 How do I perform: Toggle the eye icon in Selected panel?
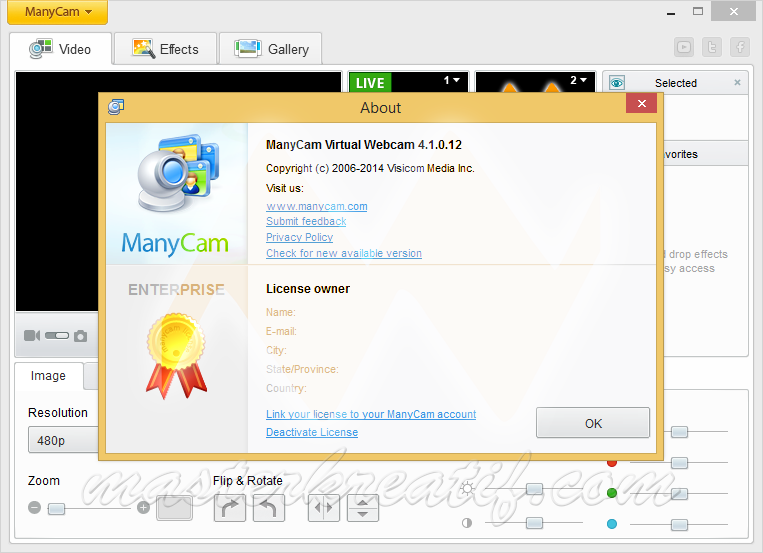coord(617,83)
